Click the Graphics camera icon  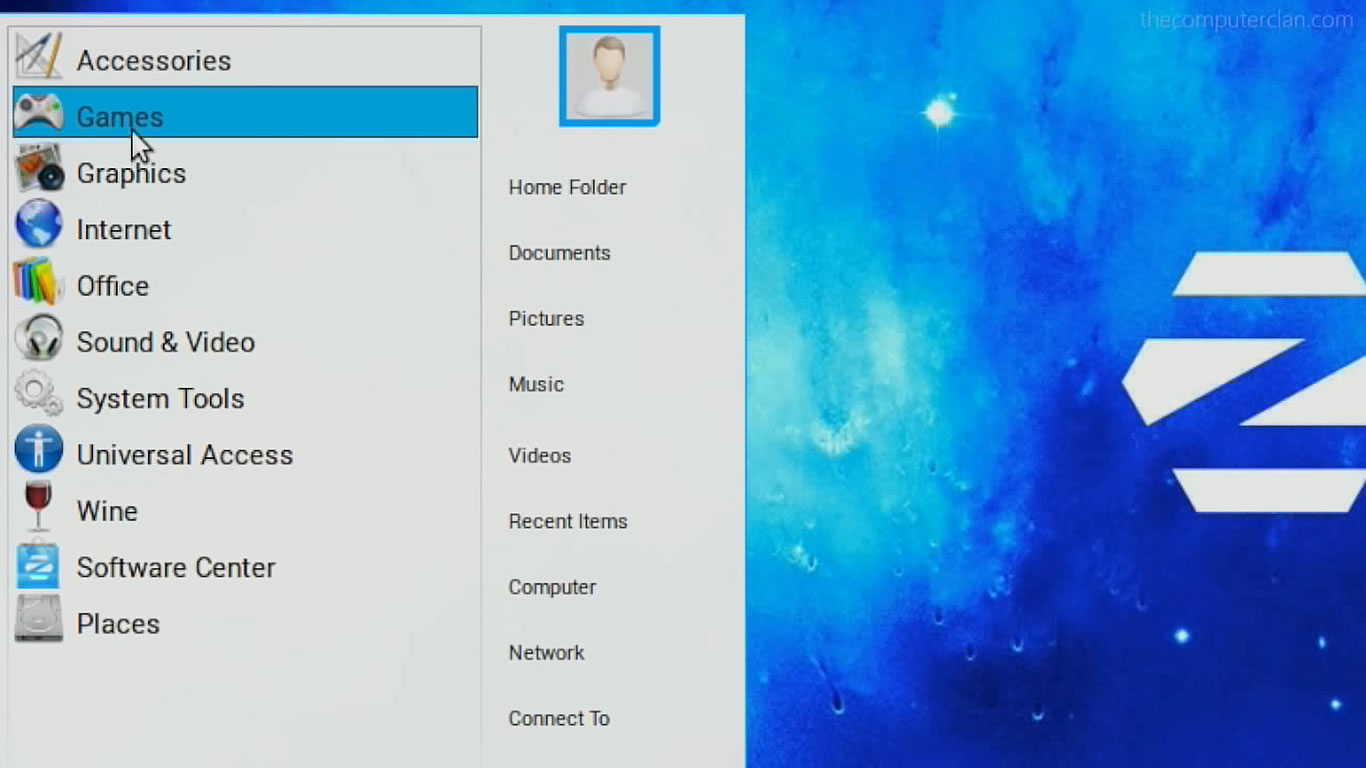39,169
